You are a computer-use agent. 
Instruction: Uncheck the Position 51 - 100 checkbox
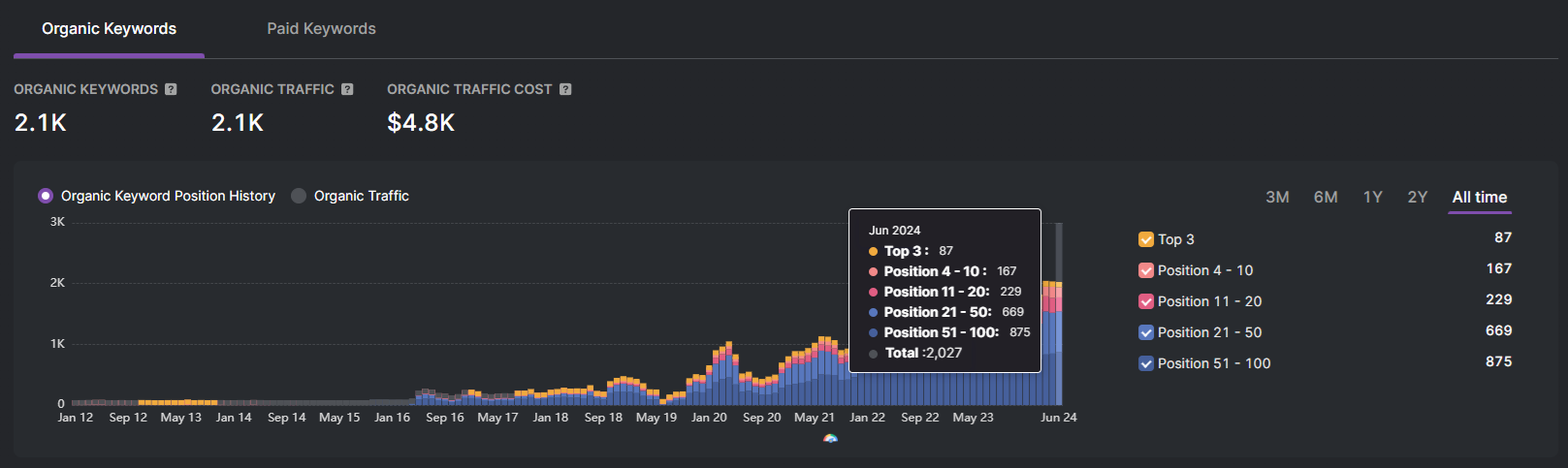point(1146,363)
